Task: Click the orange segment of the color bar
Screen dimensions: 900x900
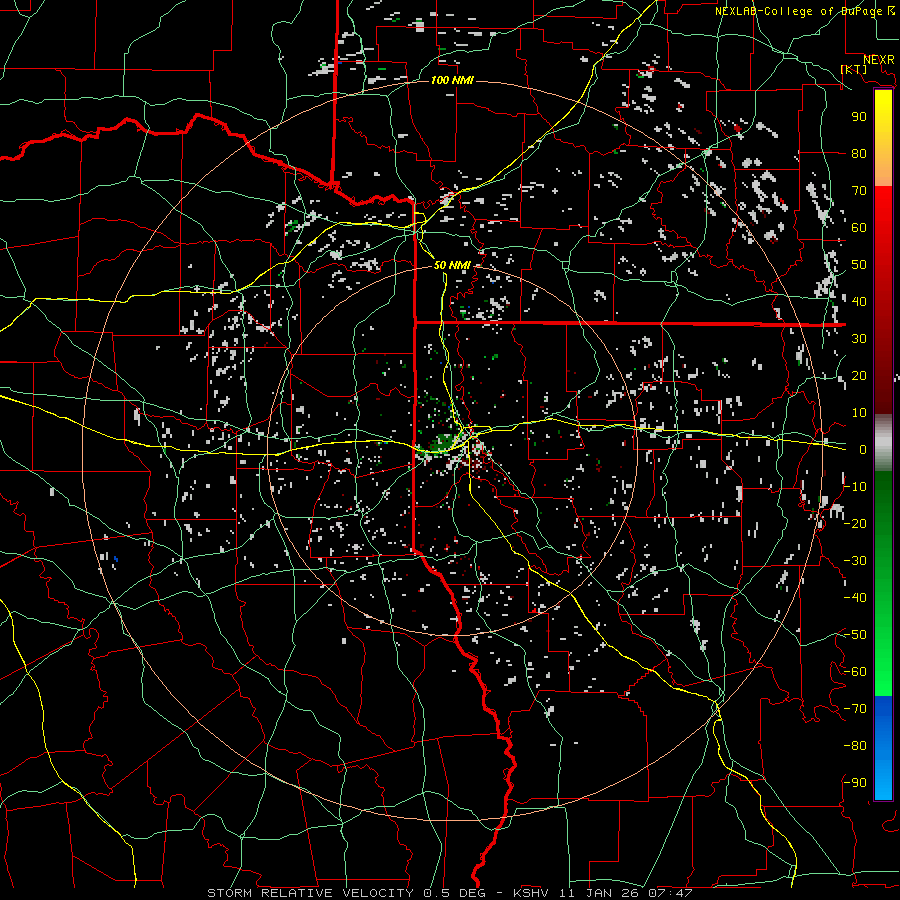Action: 883,170
